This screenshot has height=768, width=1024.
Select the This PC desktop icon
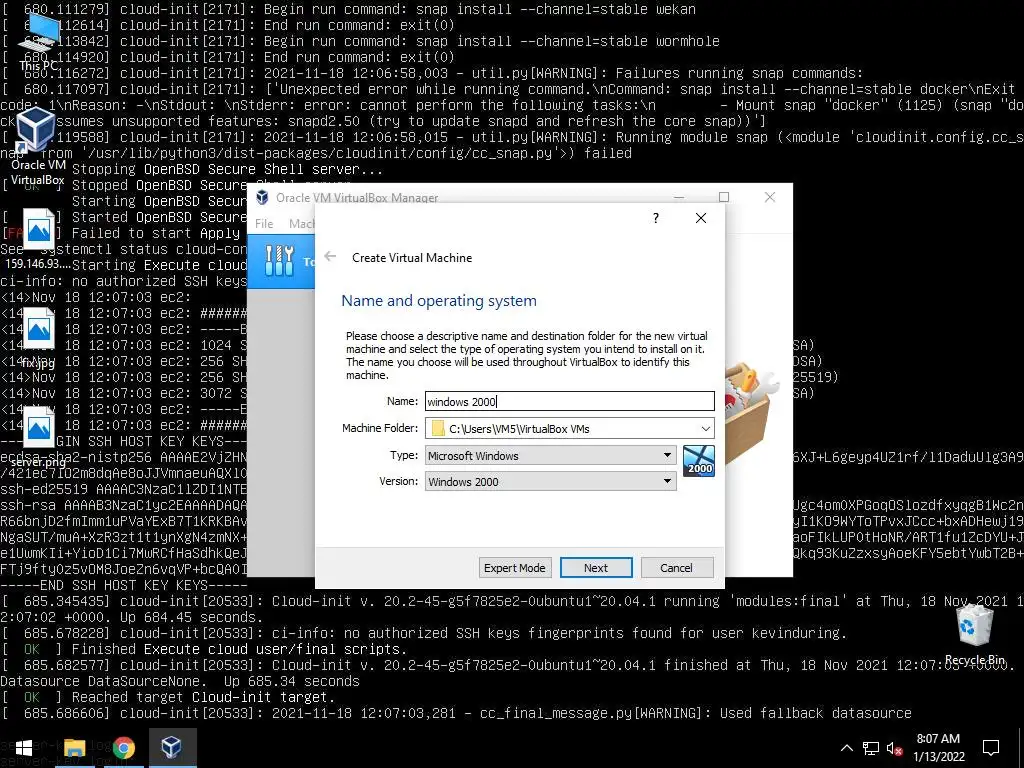pos(39,43)
